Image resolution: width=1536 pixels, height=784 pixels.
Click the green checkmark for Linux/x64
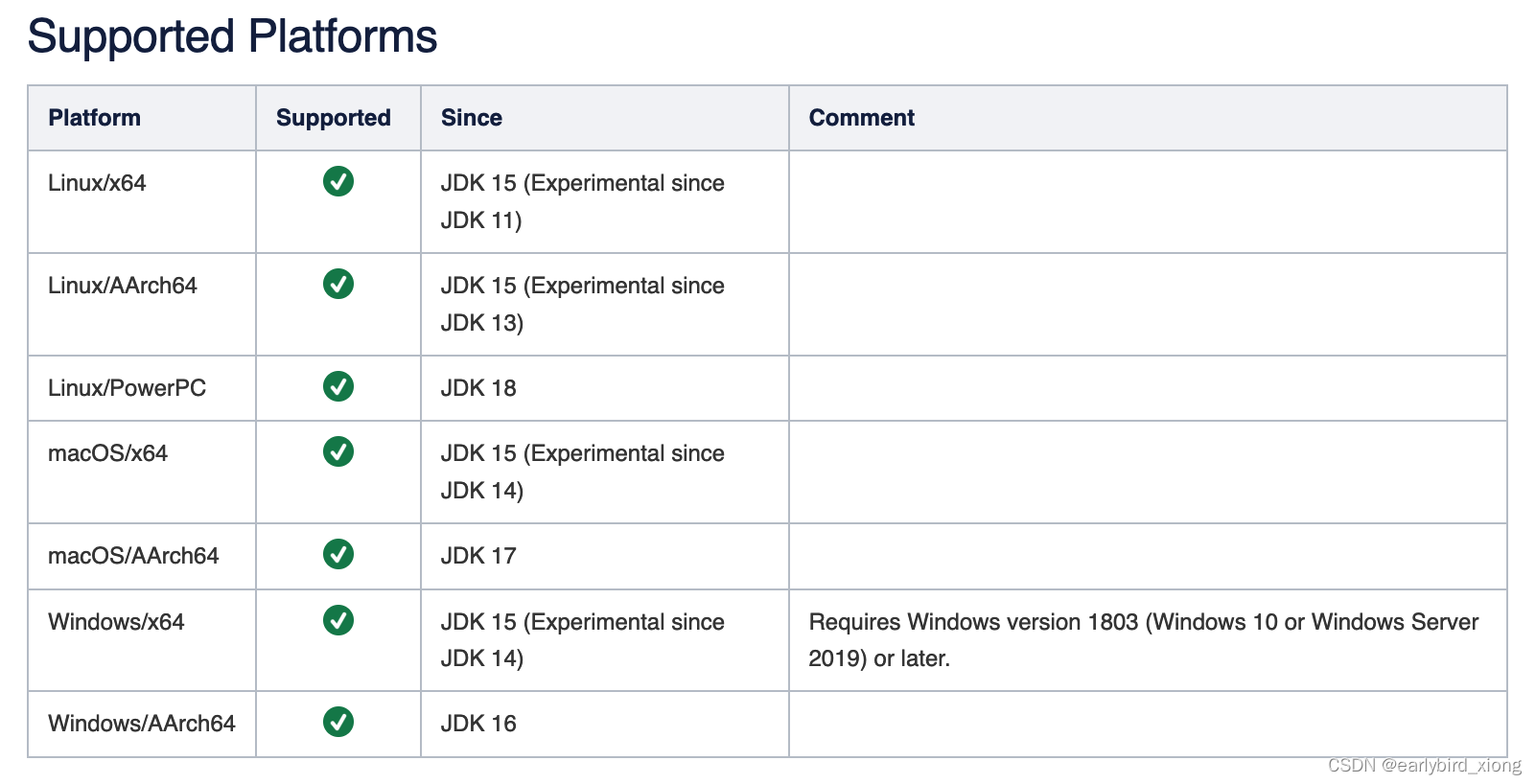pos(338,181)
